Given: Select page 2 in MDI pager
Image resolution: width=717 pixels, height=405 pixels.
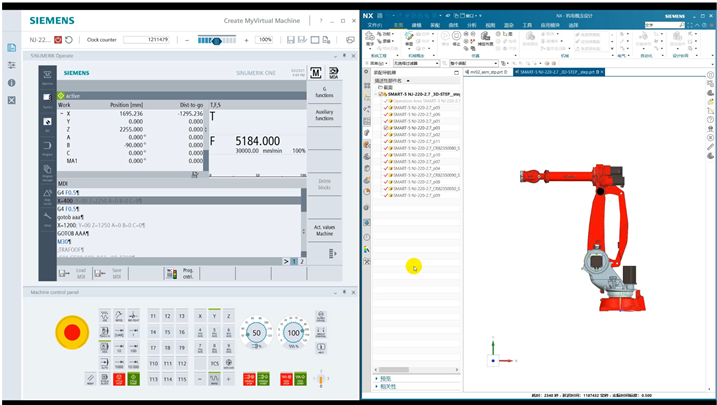Looking at the screenshot, I should tap(302, 261).
